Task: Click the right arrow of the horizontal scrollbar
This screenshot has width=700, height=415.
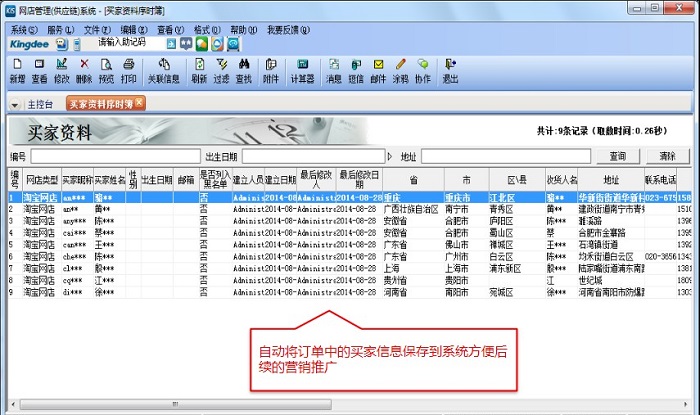Action: pyautogui.click(x=685, y=404)
